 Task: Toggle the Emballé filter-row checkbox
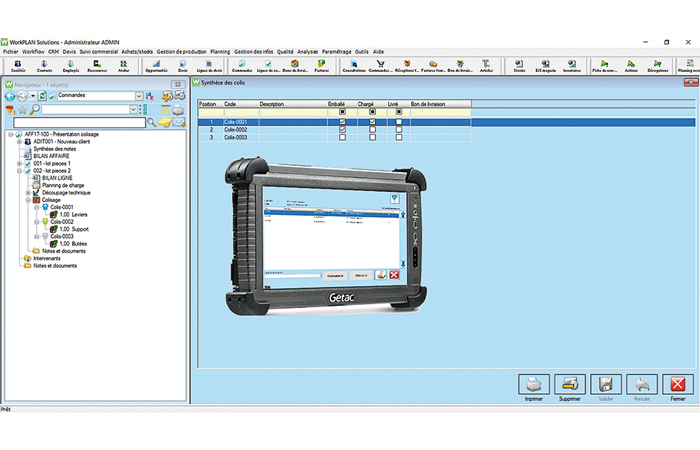(x=342, y=112)
